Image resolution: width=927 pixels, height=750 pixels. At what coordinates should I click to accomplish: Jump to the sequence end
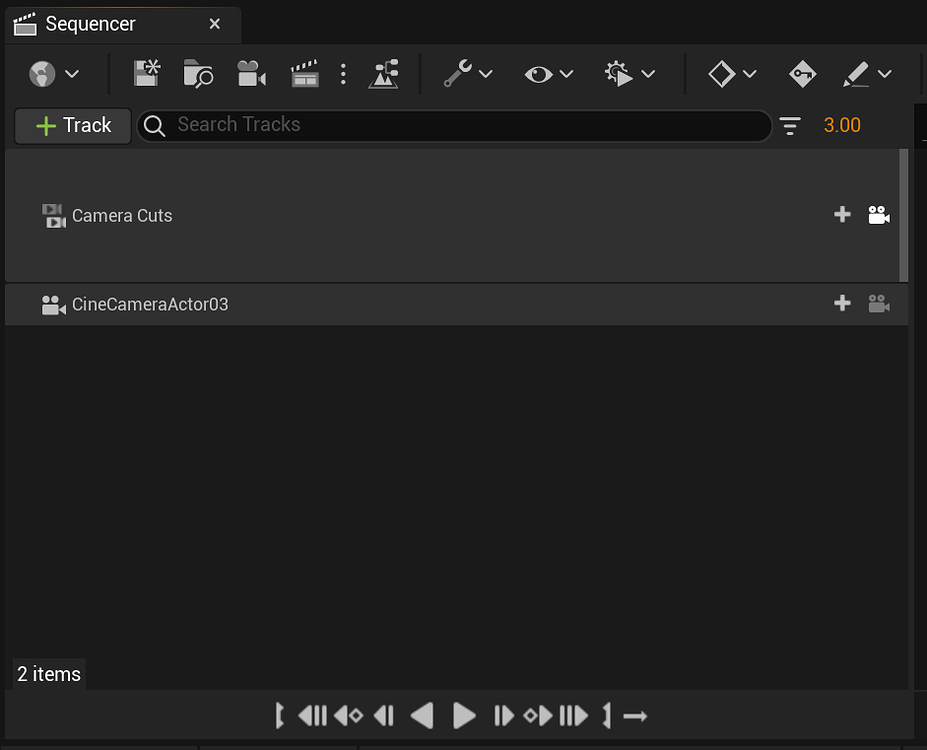point(573,716)
